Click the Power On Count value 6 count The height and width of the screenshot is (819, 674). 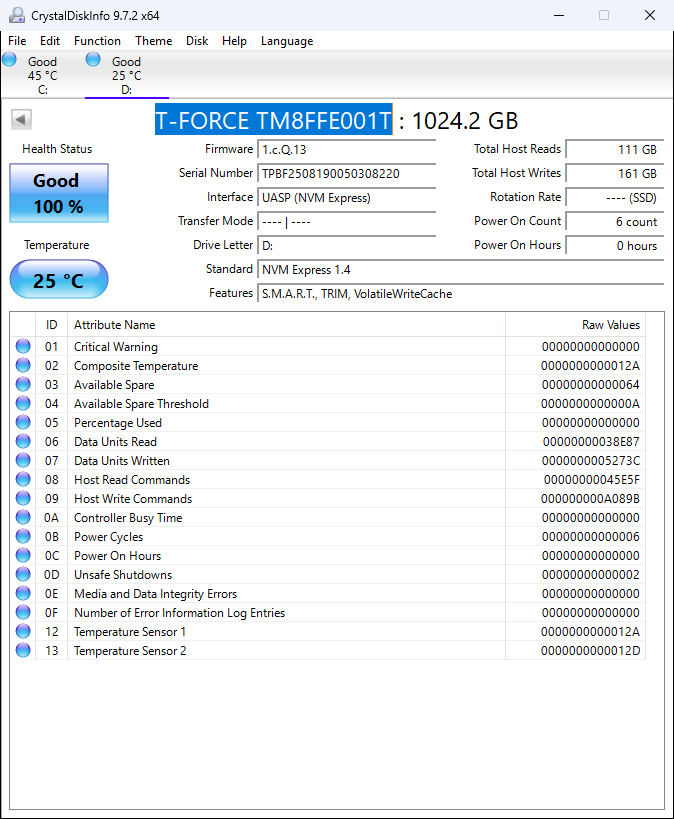coord(615,222)
